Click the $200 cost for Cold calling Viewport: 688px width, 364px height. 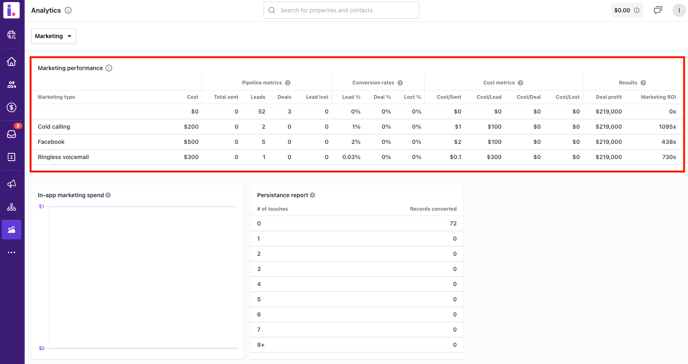[x=191, y=127]
